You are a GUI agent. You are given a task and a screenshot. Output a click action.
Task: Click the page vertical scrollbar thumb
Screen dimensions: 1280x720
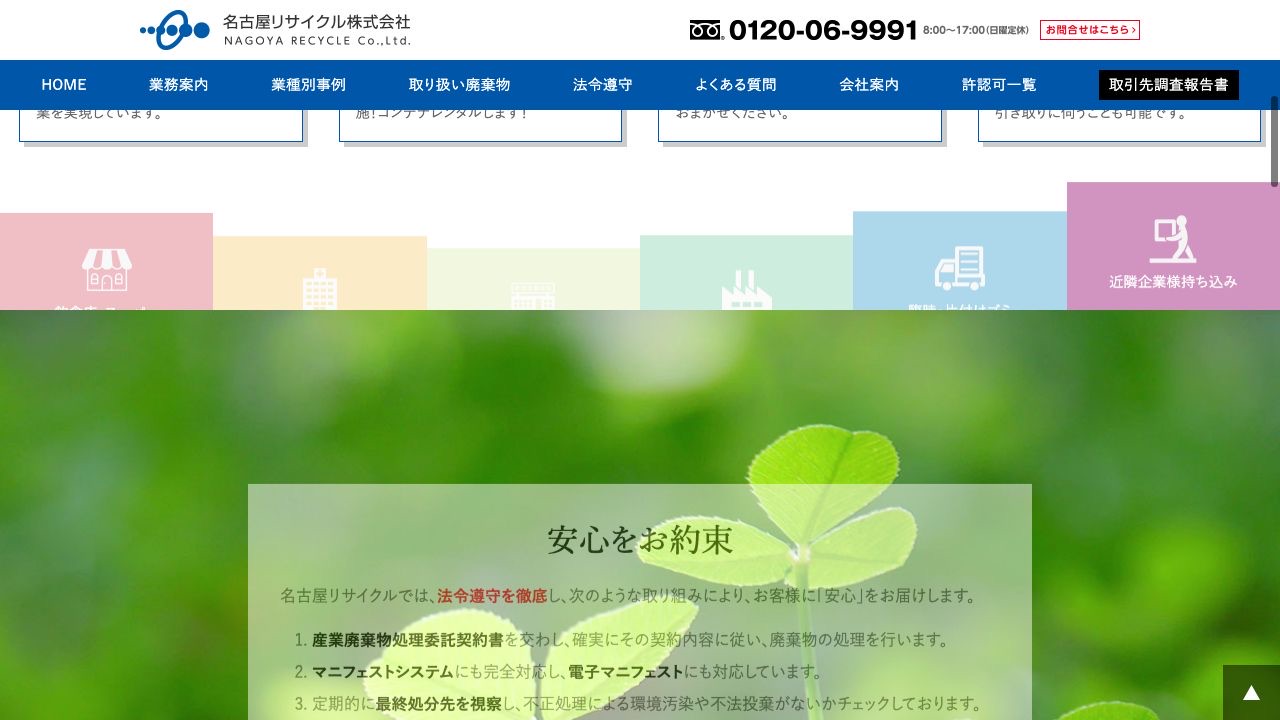[1274, 141]
